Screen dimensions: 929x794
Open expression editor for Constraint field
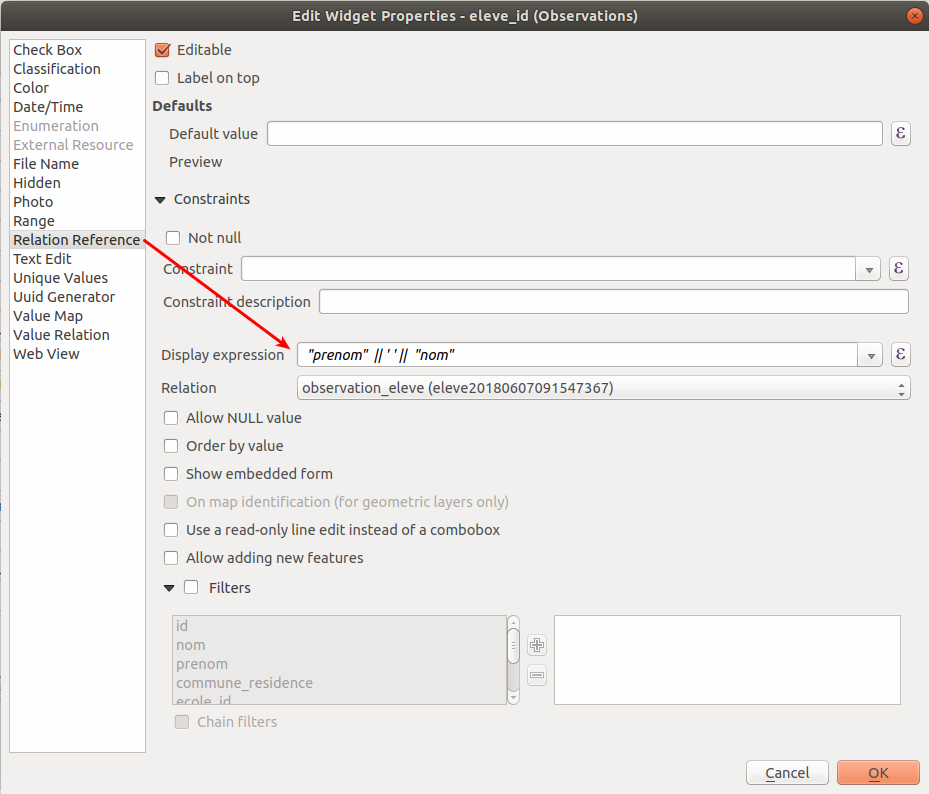point(898,268)
